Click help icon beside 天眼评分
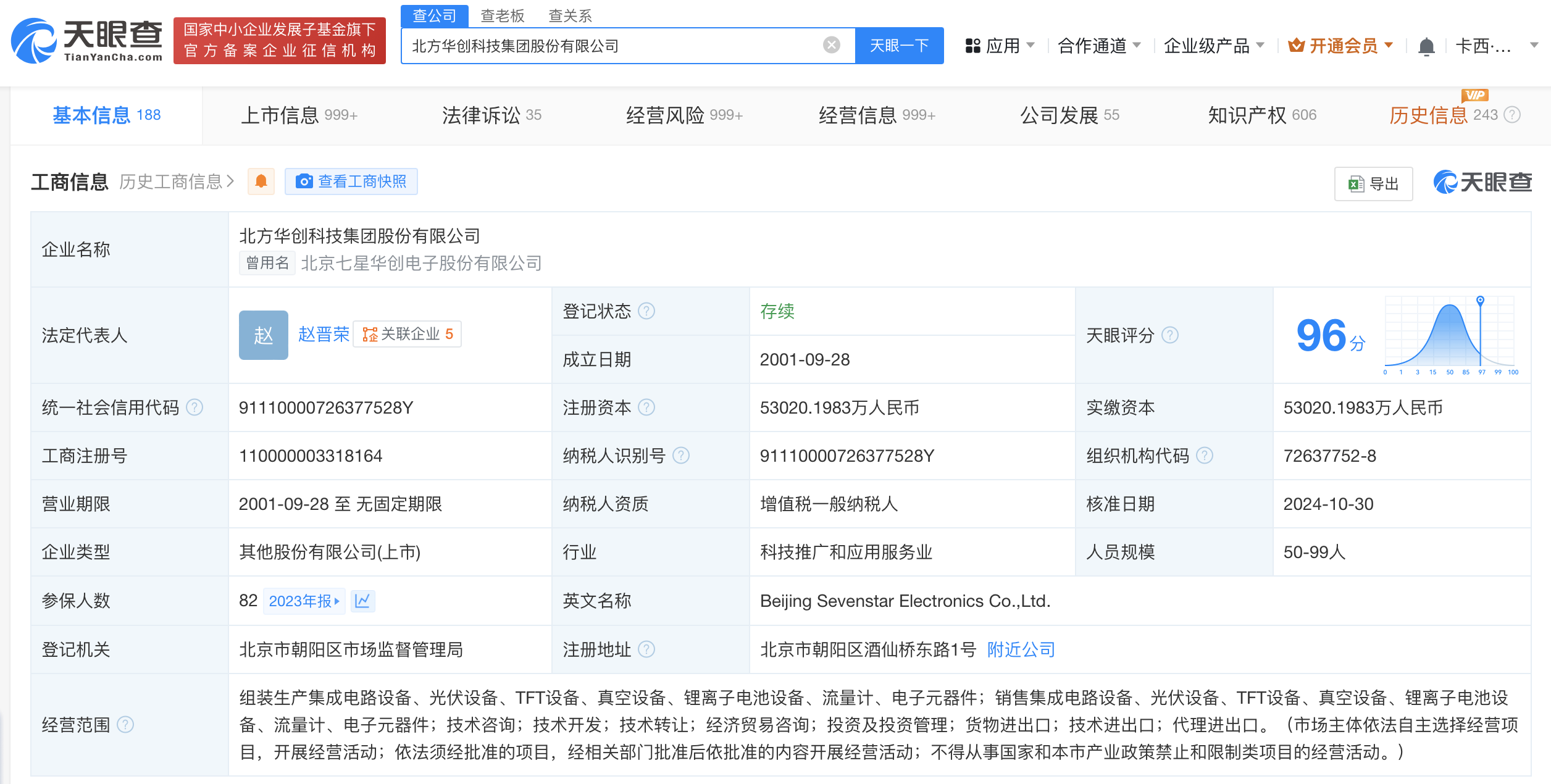 tap(1170, 335)
